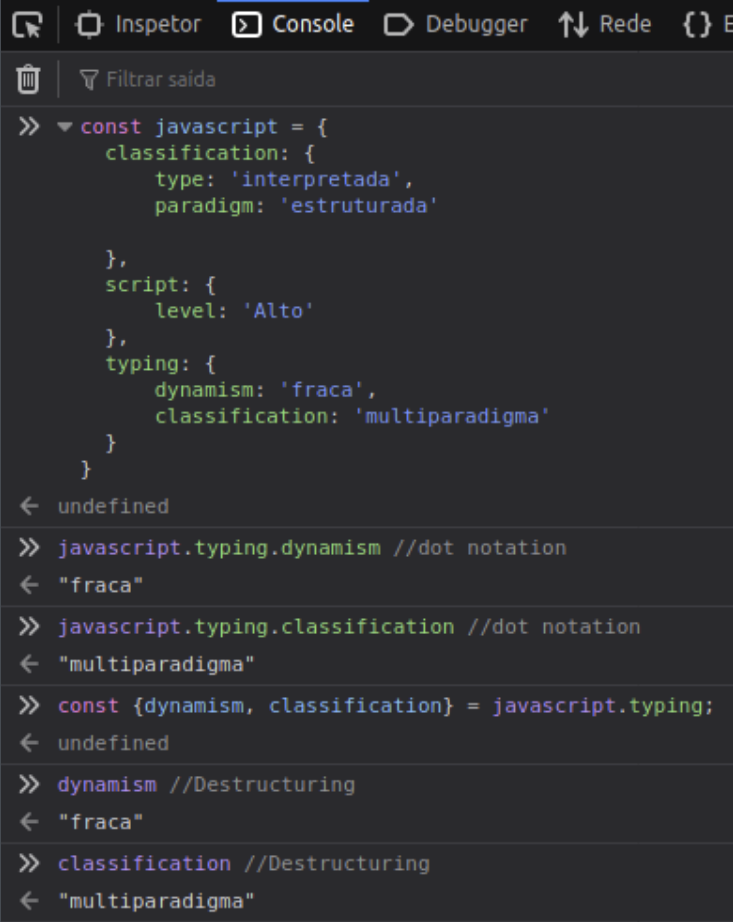The width and height of the screenshot is (733, 922).
Task: Clear console output with trash icon
Action: click(x=29, y=79)
